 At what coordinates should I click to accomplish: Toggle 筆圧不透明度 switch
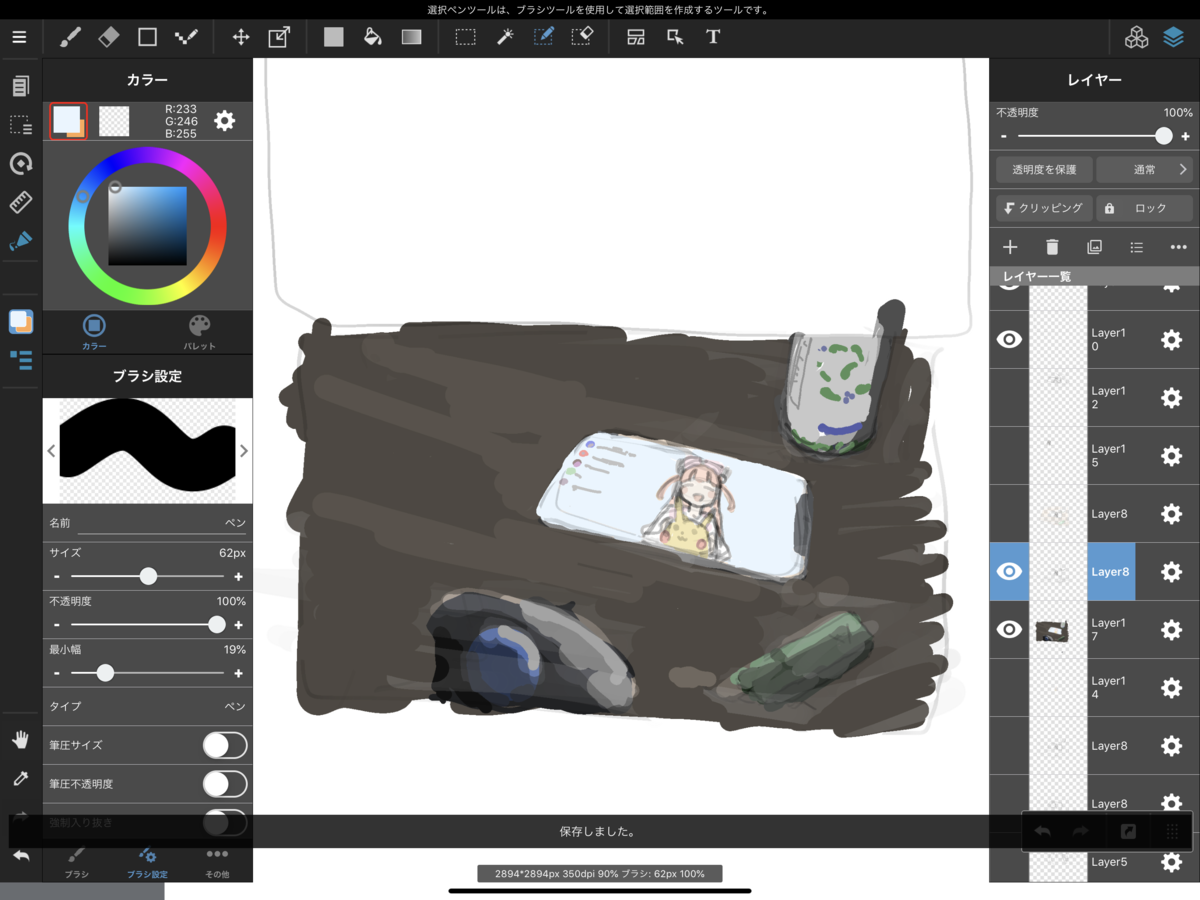tap(225, 784)
